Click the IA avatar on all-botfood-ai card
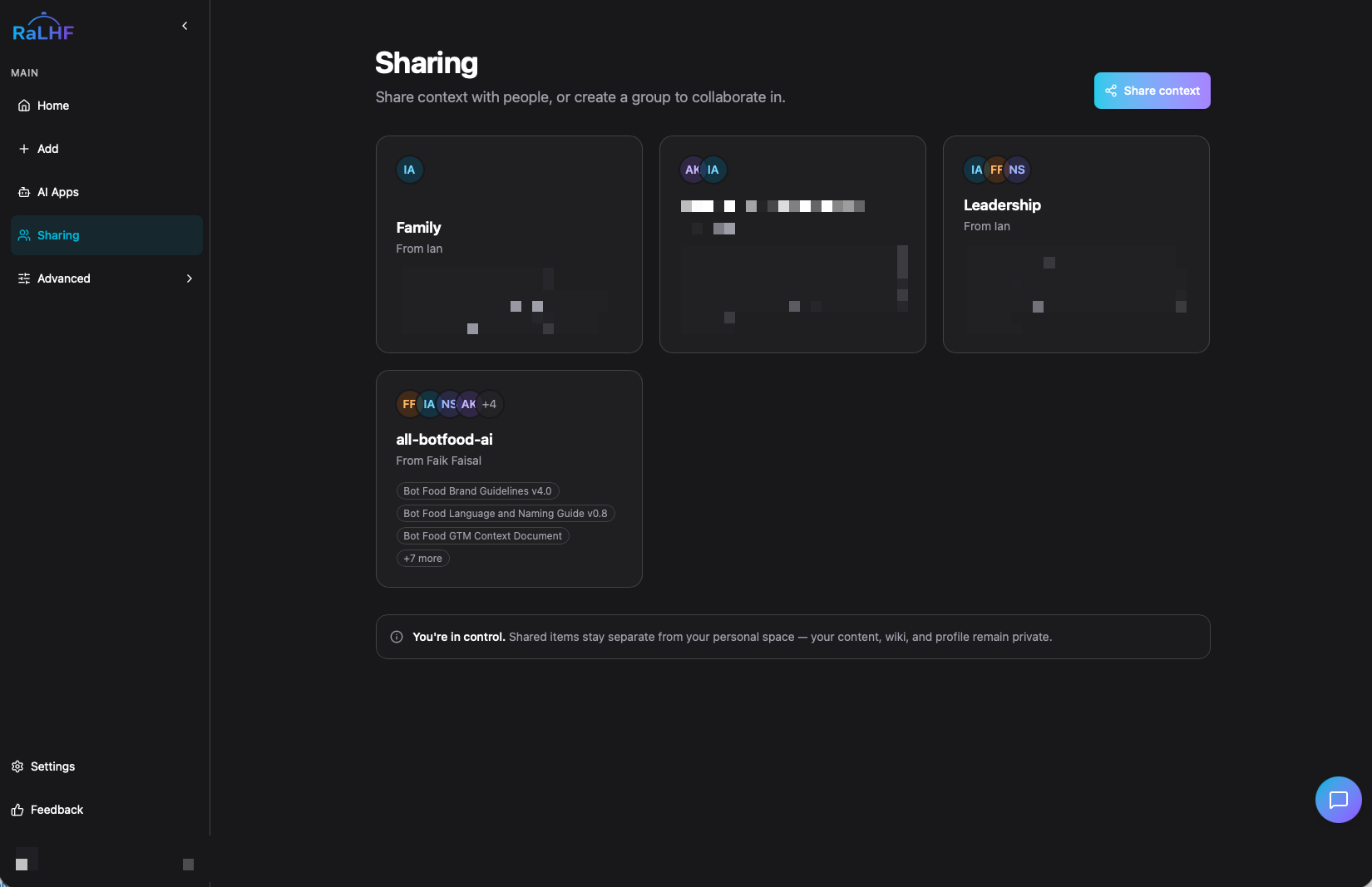 [428, 404]
